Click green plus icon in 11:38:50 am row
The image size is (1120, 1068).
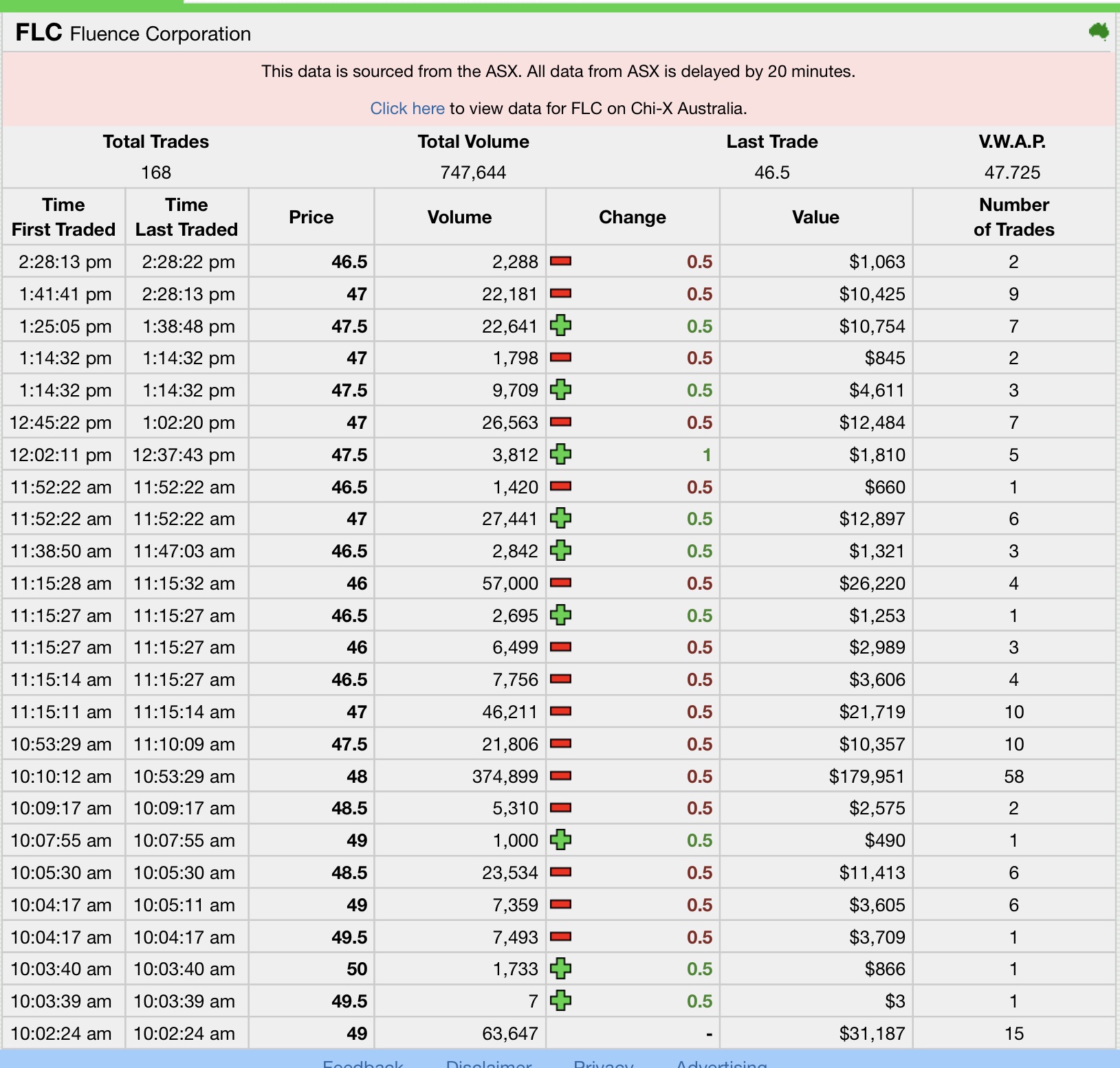click(x=561, y=550)
